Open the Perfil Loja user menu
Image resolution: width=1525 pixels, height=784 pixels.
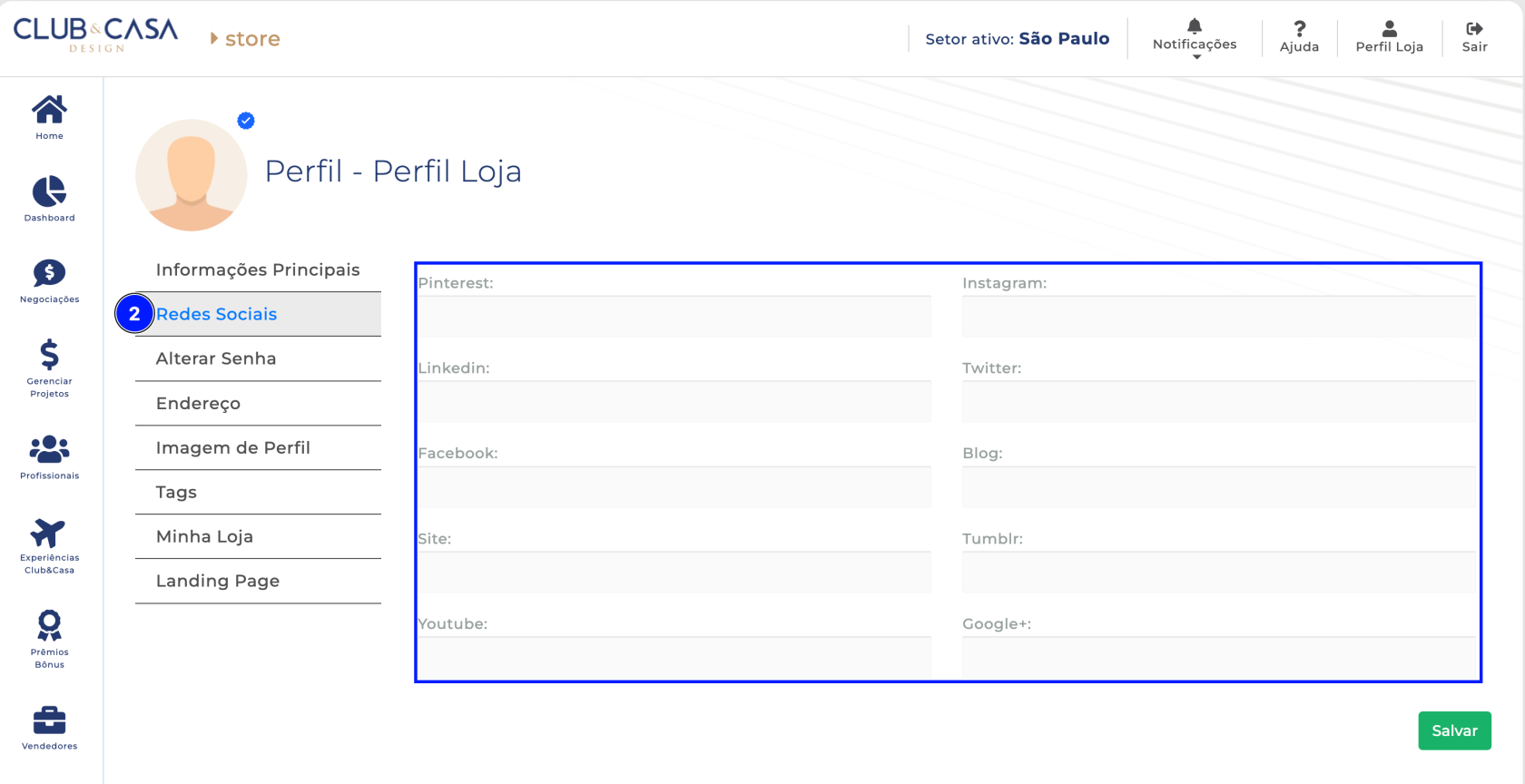(1389, 37)
